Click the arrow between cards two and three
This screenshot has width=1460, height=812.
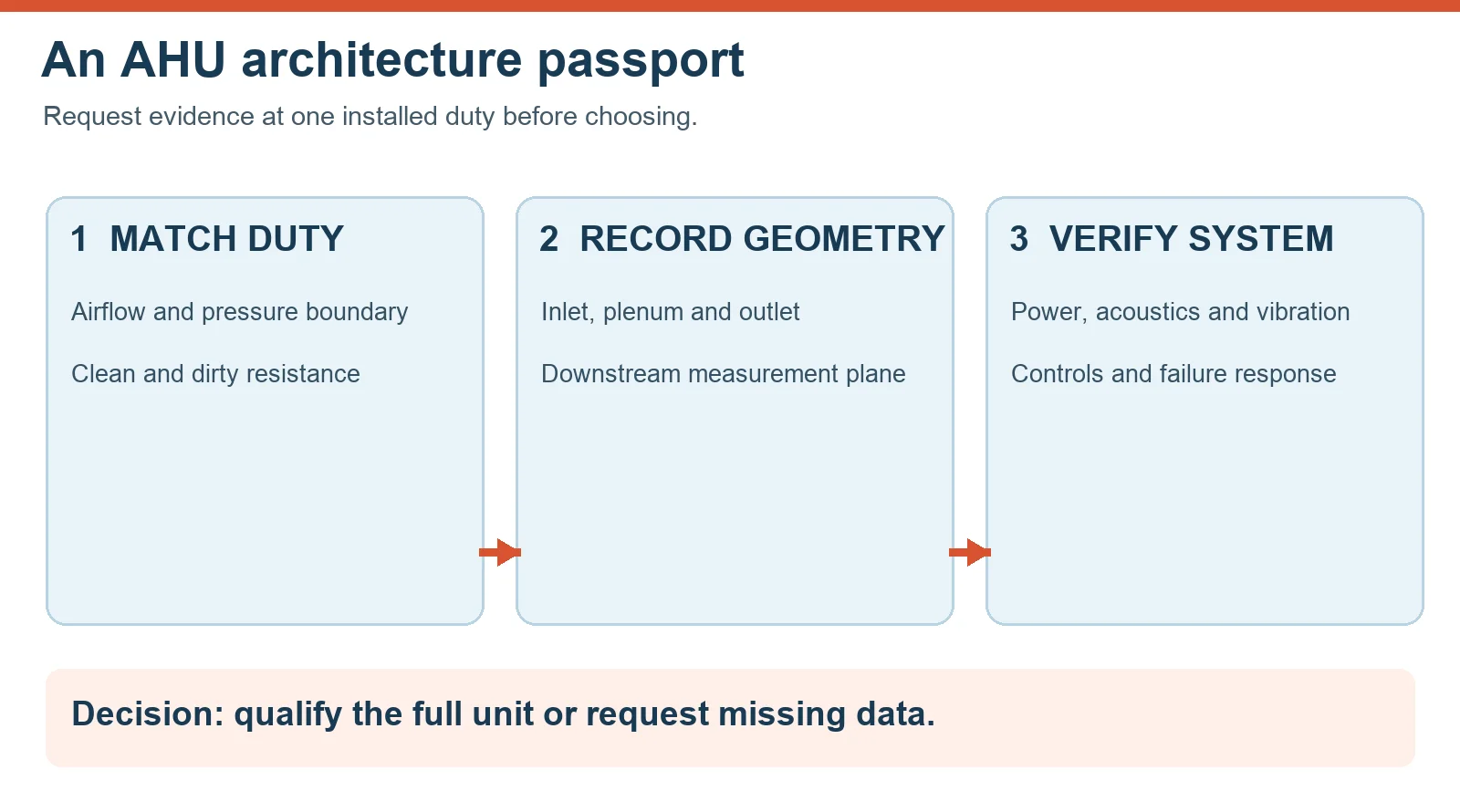point(970,552)
